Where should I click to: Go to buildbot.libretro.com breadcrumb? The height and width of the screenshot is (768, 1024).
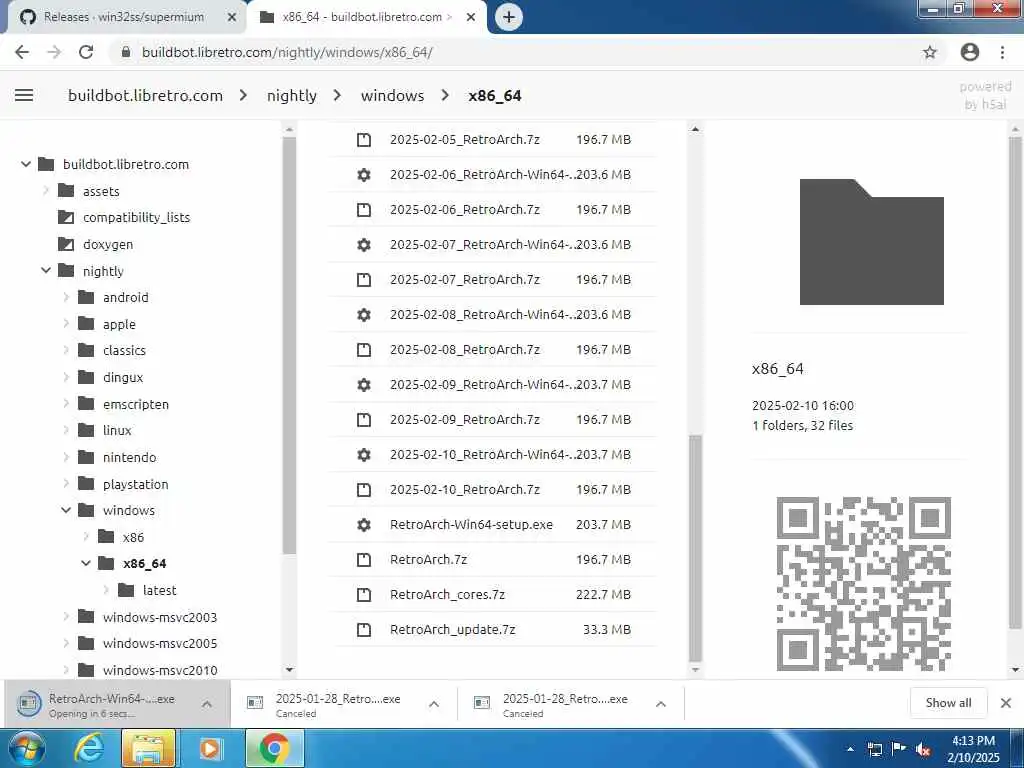(145, 95)
